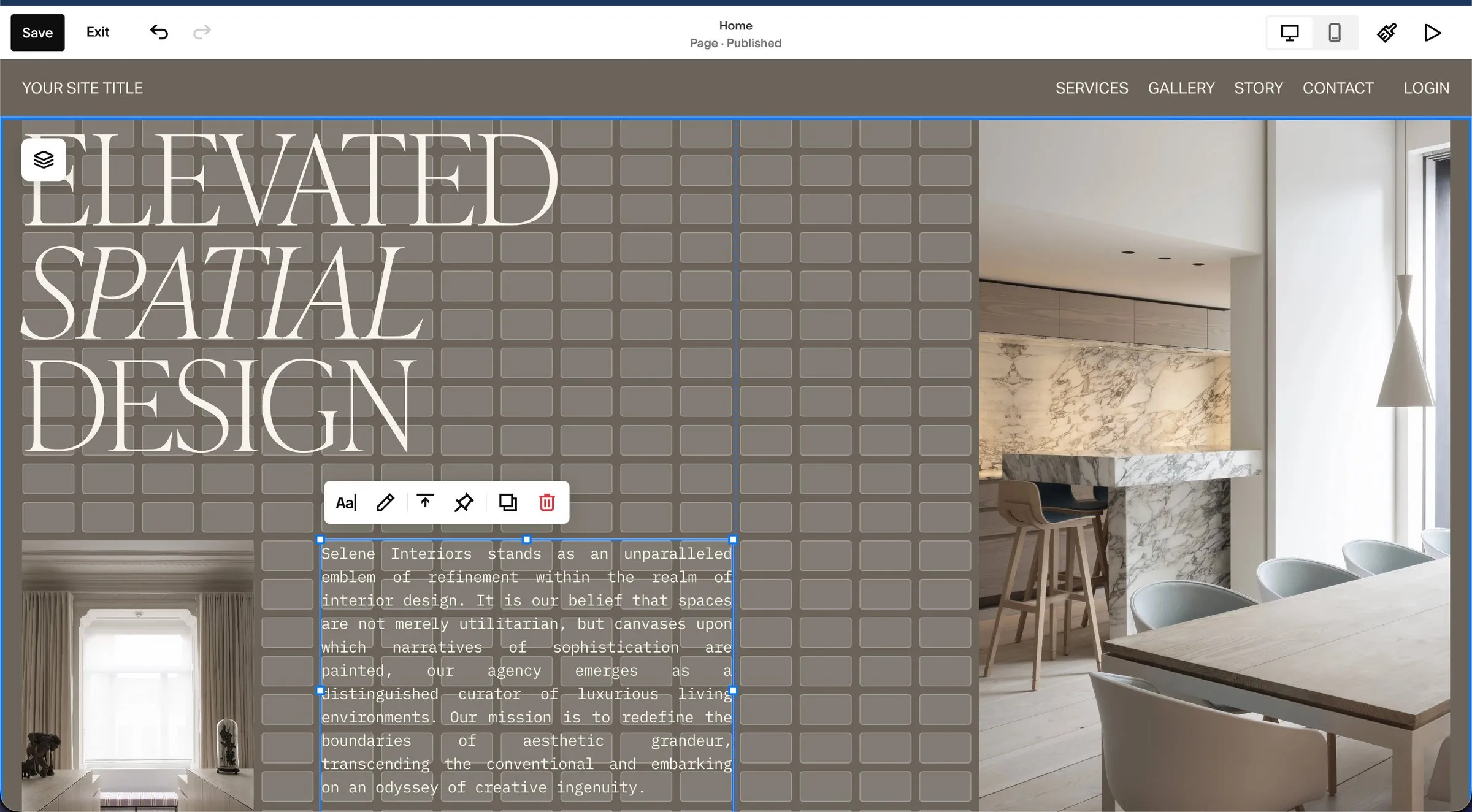Select the kitchen interior image

(1214, 465)
